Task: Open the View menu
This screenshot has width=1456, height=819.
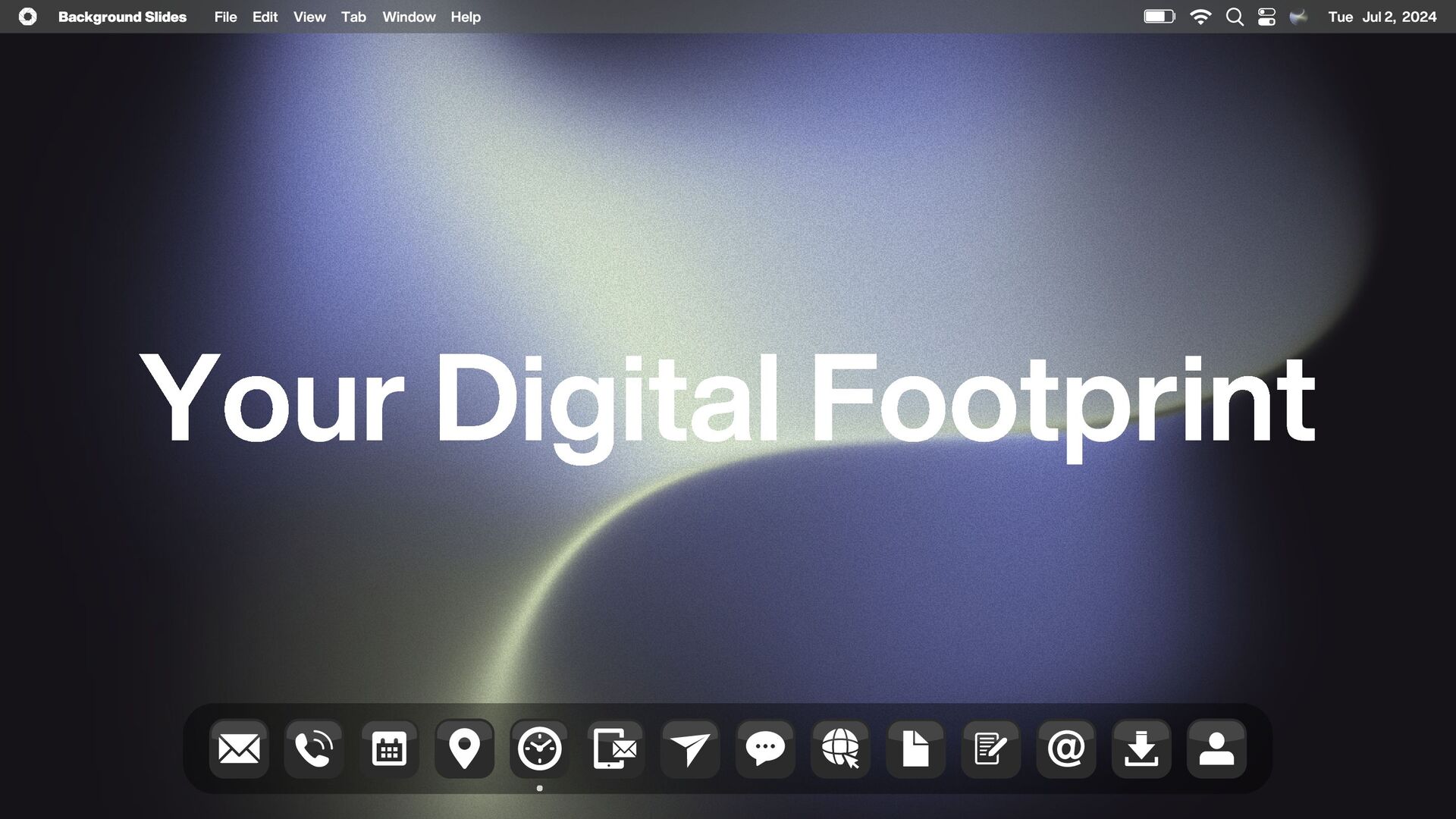Action: click(x=309, y=17)
